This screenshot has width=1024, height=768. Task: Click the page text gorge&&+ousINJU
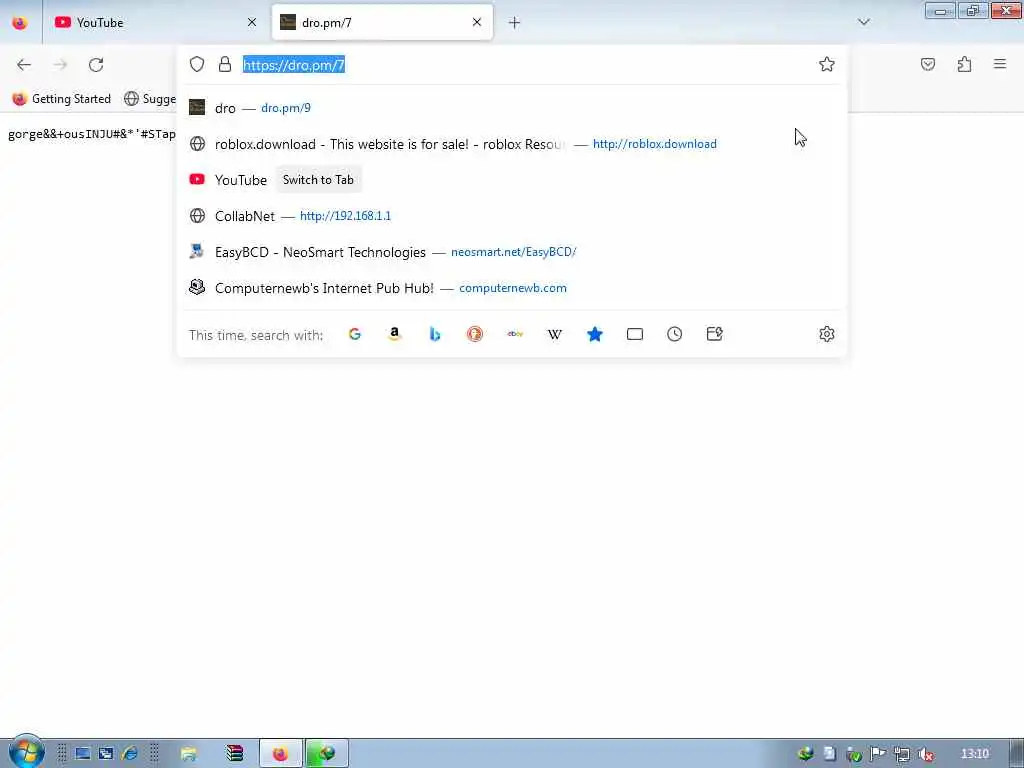coord(91,135)
